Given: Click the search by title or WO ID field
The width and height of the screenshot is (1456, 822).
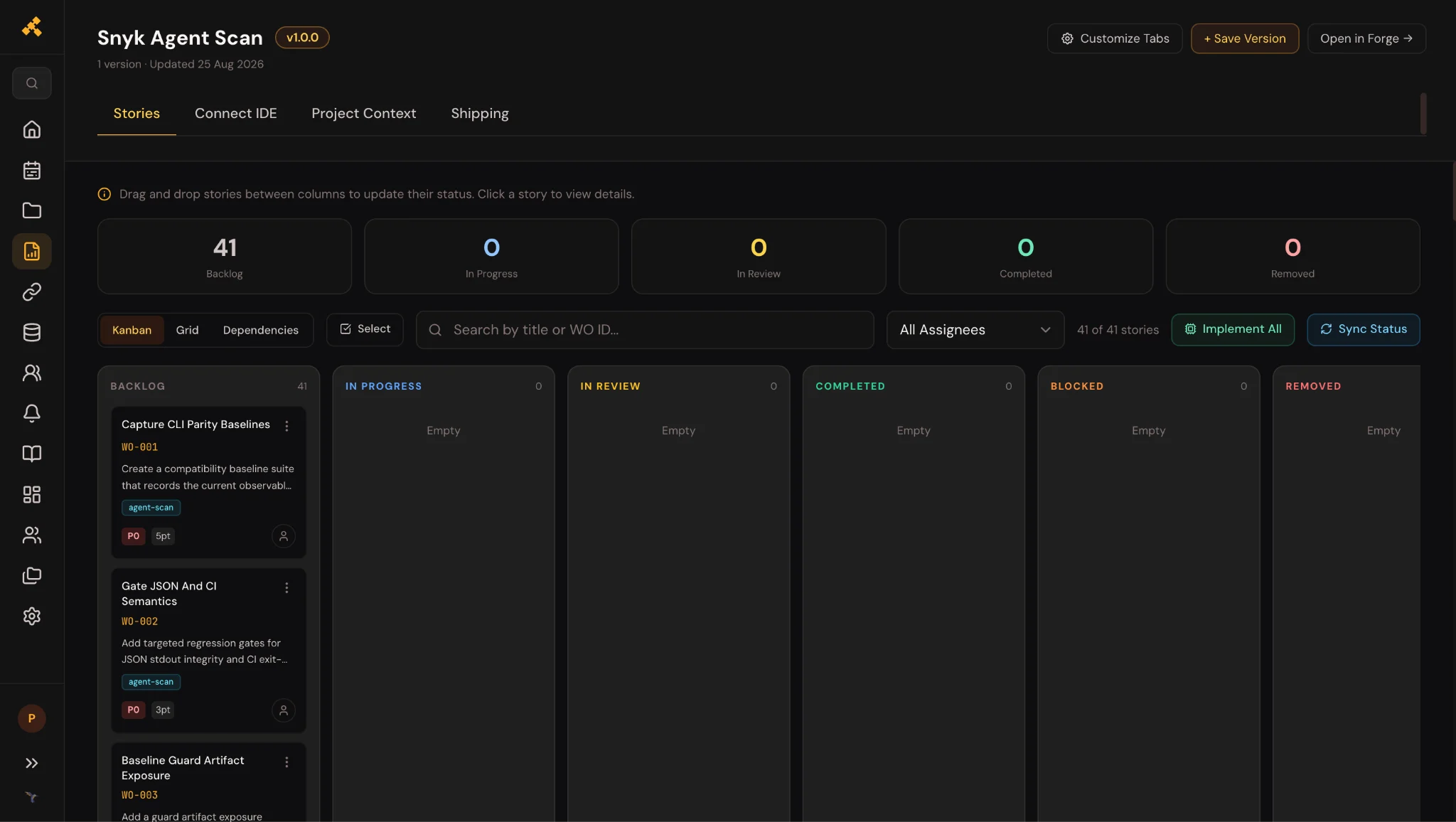Looking at the screenshot, I should click(645, 330).
